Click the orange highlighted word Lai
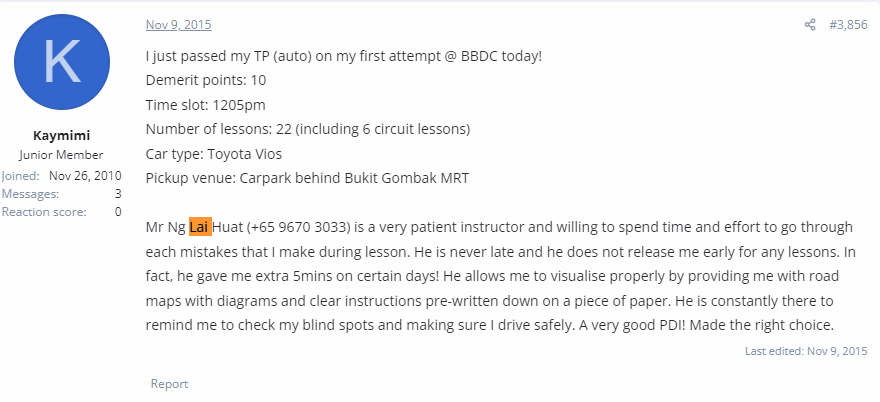 (200, 227)
